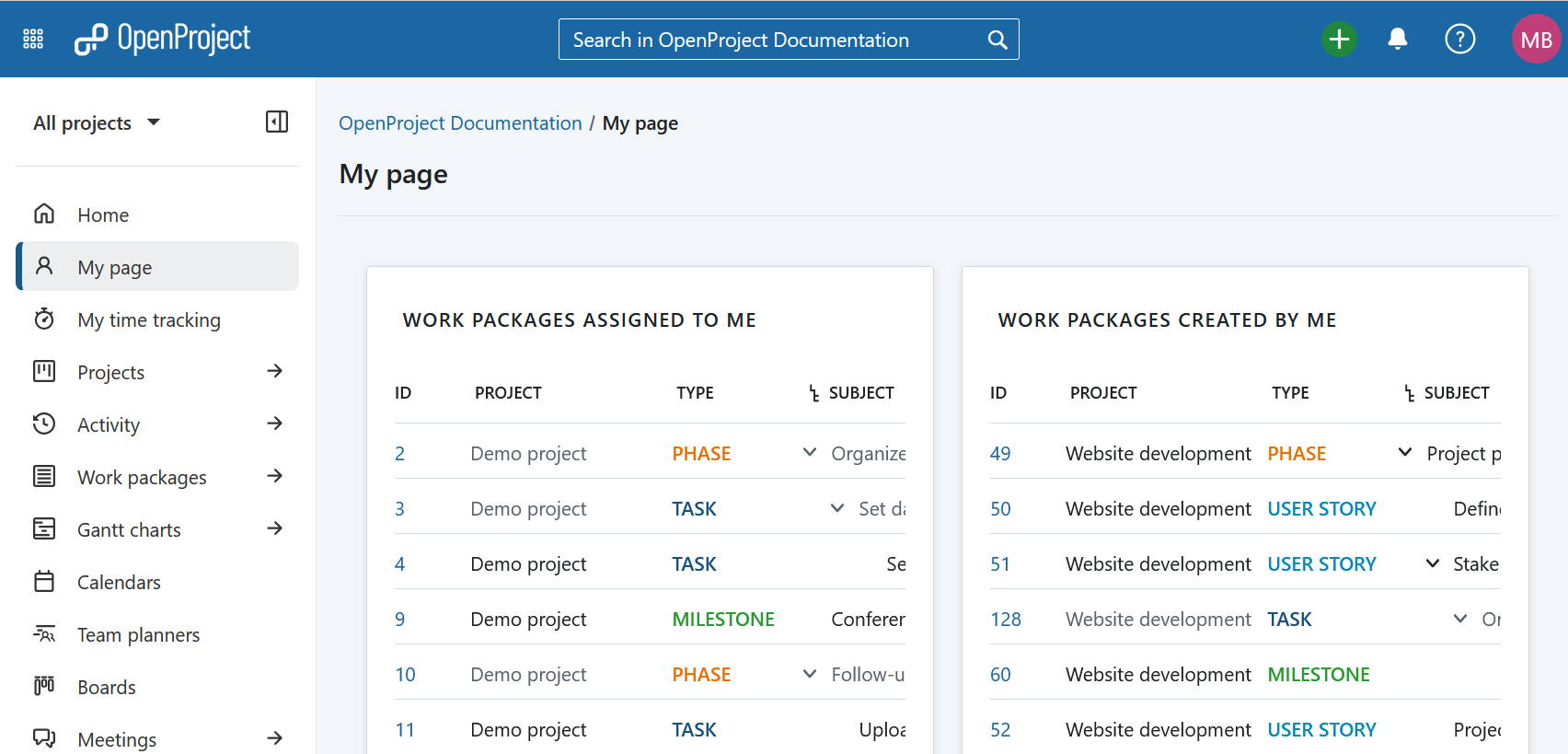
Task: Click the green plus create button
Action: click(1339, 39)
